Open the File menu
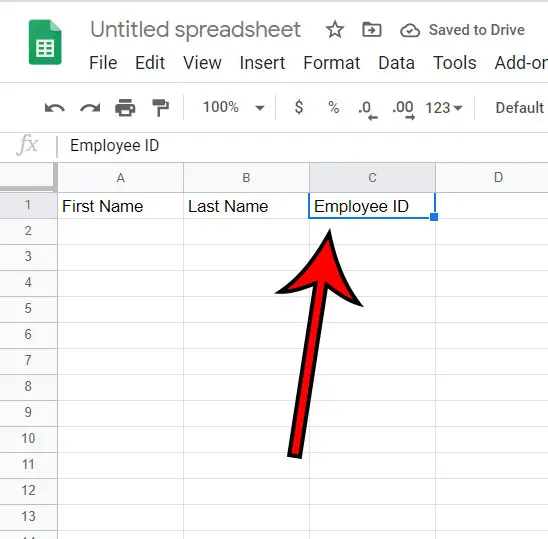The image size is (548, 539). pyautogui.click(x=103, y=63)
